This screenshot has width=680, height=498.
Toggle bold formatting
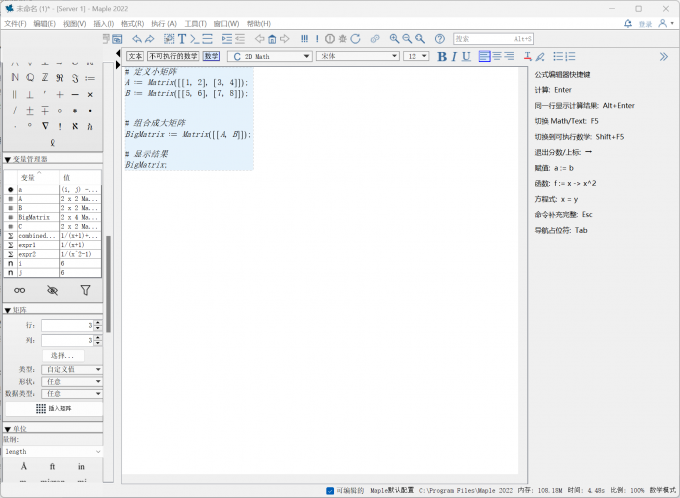tap(441, 56)
